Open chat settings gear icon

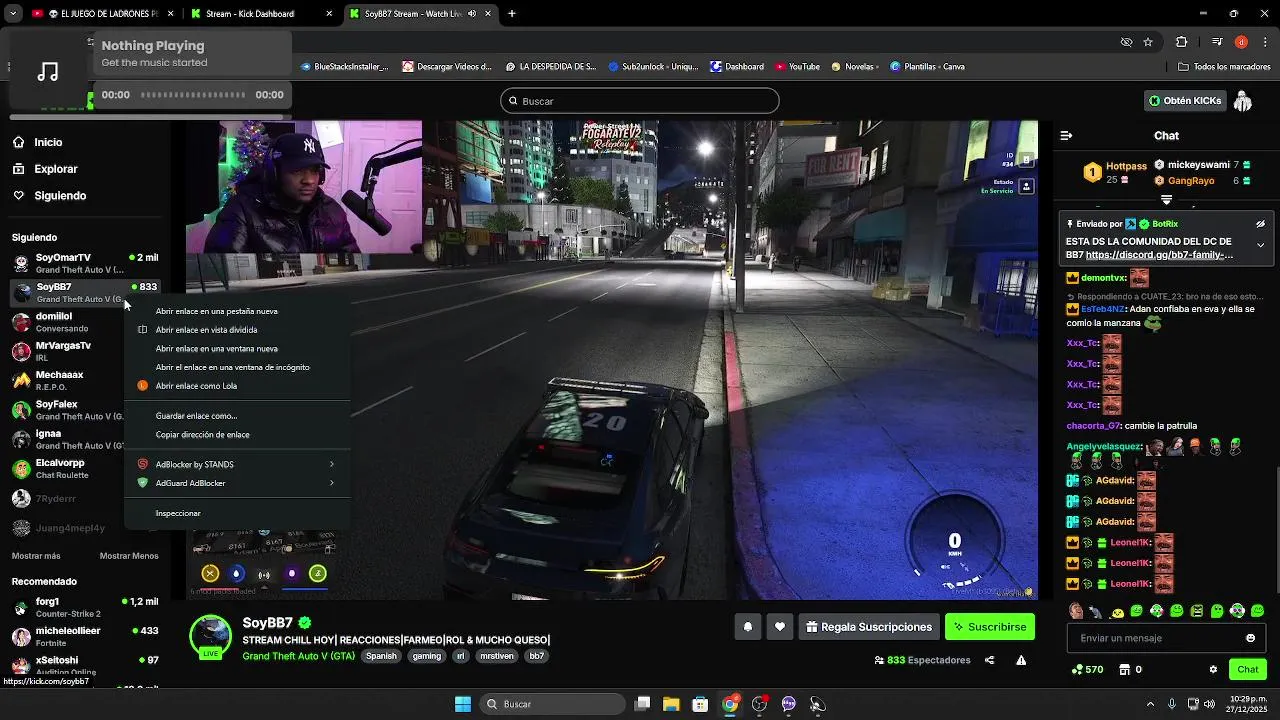tap(1213, 670)
